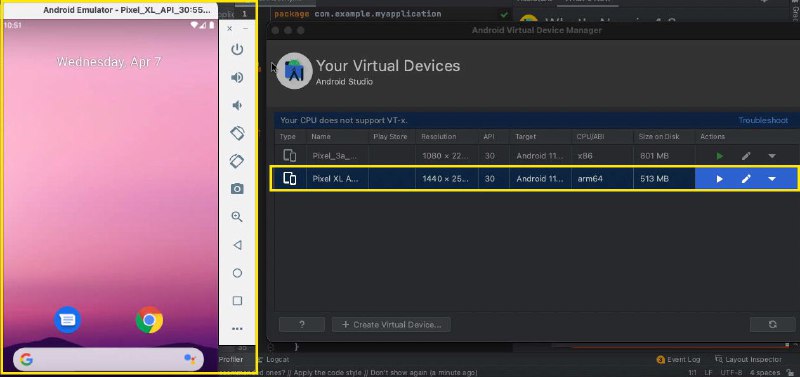Click the emulator Power button
Screen dimensions: 800x377
tap(237, 49)
